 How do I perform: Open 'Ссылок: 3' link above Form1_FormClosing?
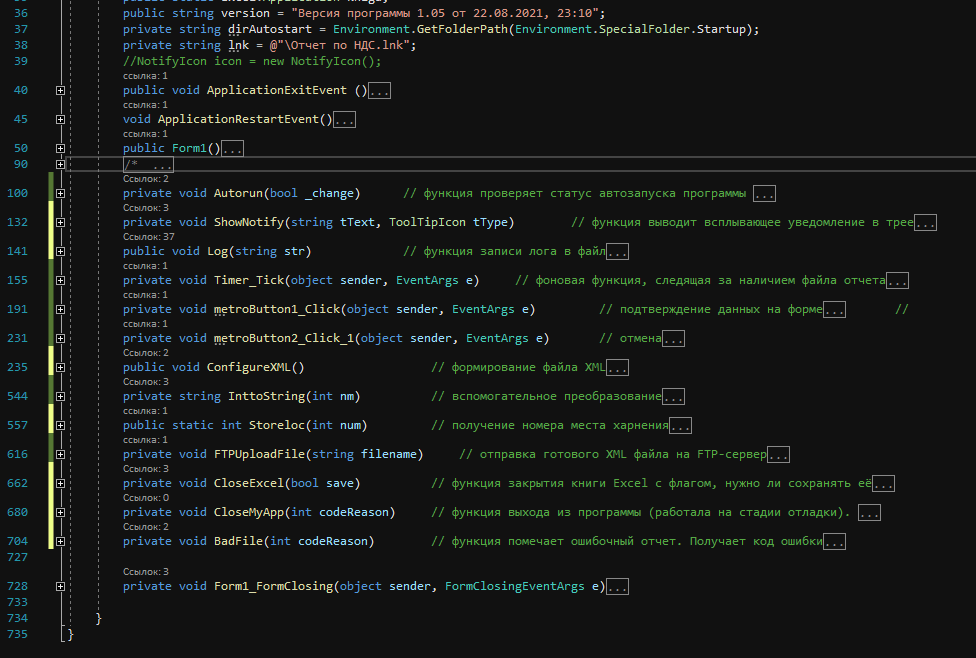[146, 571]
